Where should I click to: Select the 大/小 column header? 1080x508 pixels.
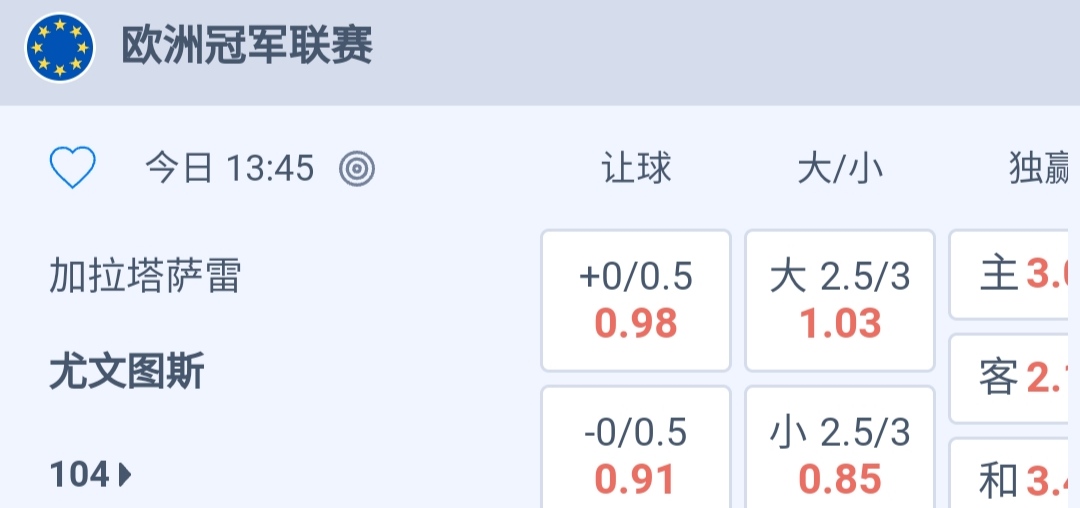(840, 168)
